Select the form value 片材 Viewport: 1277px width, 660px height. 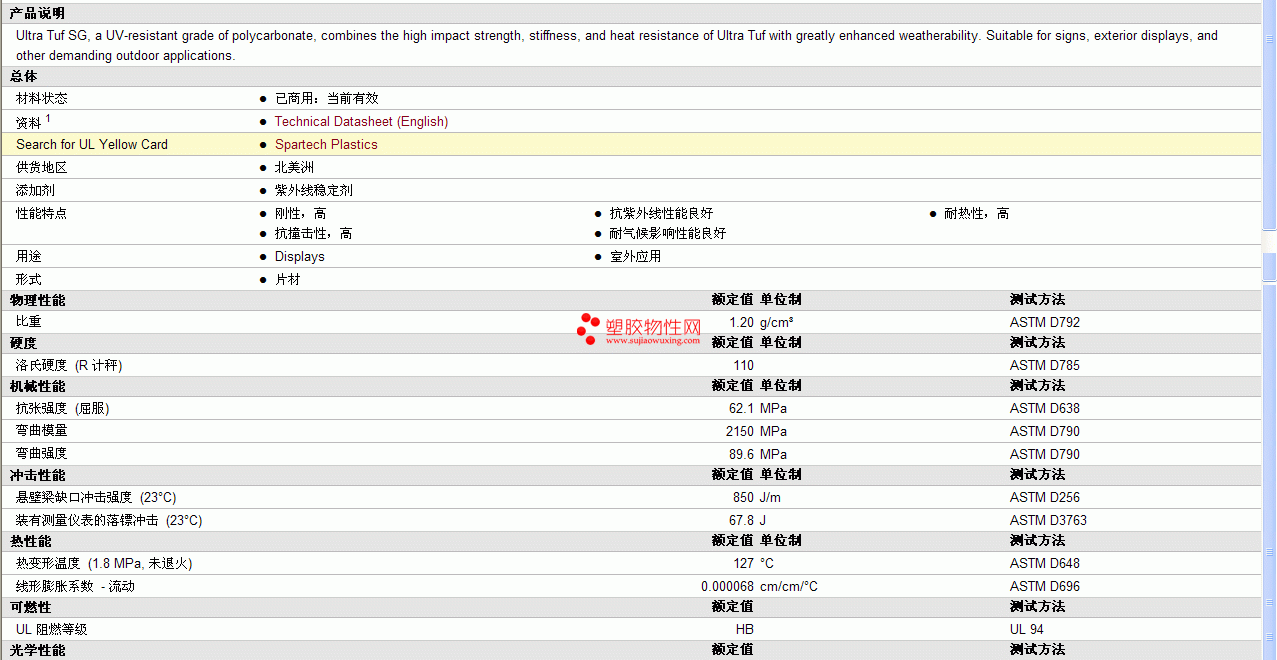[x=288, y=279]
